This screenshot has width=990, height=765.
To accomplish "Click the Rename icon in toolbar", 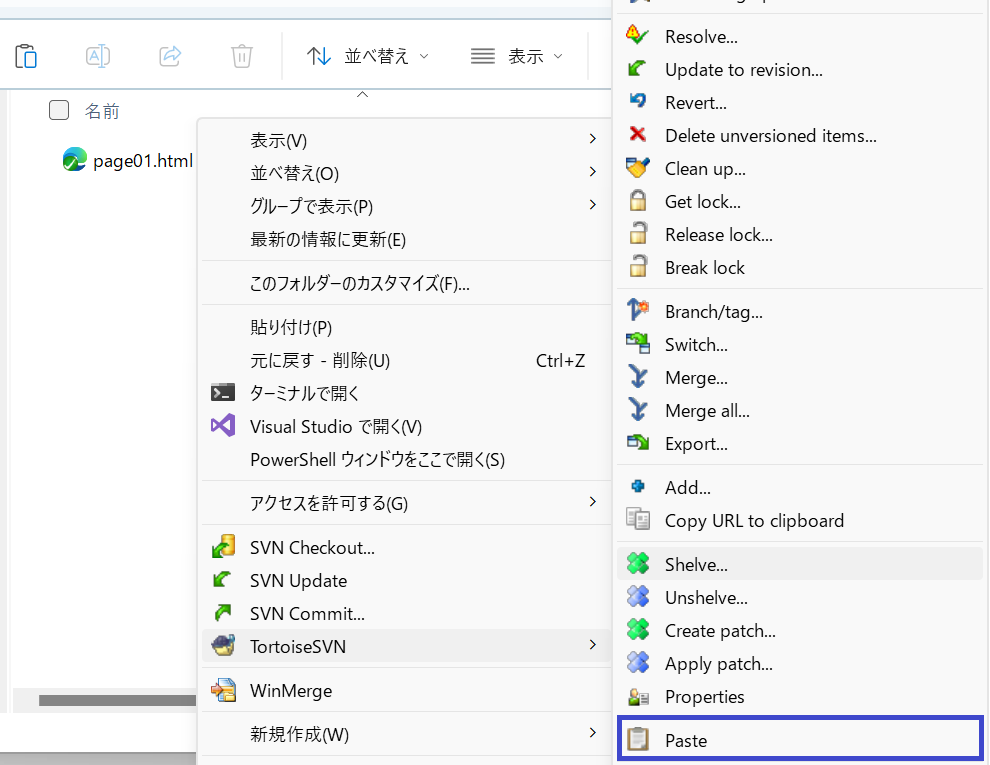I will coord(98,56).
